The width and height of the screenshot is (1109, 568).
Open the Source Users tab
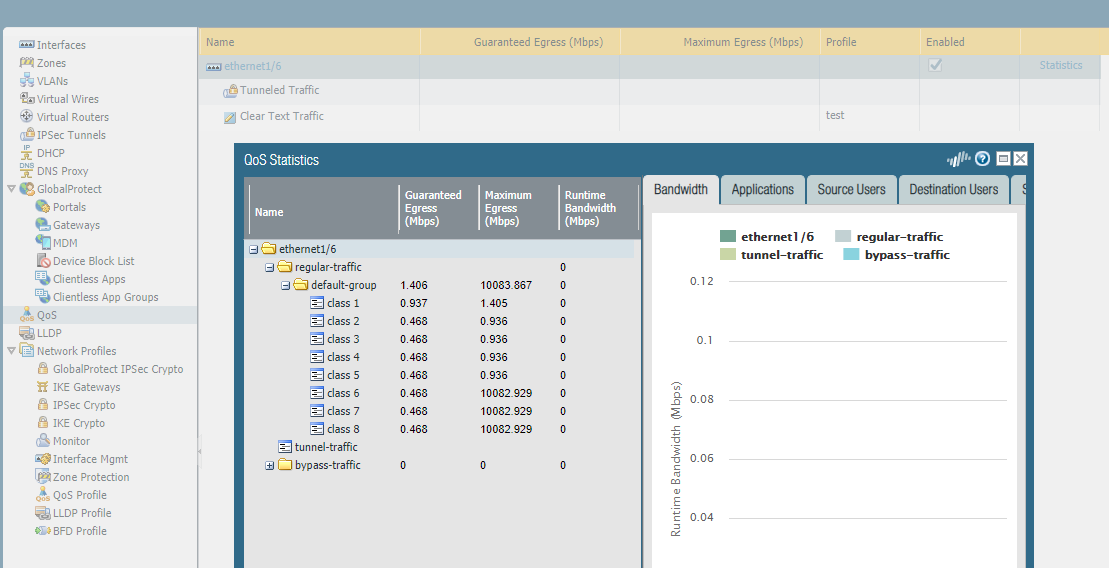(851, 189)
